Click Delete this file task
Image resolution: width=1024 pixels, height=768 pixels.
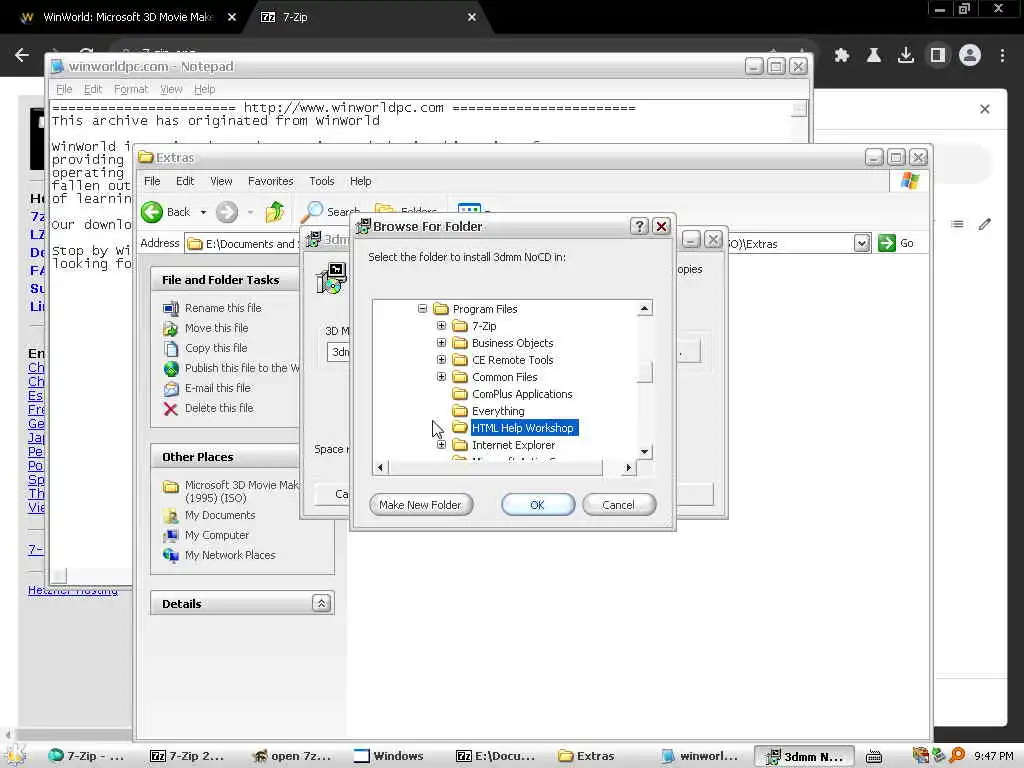219,408
